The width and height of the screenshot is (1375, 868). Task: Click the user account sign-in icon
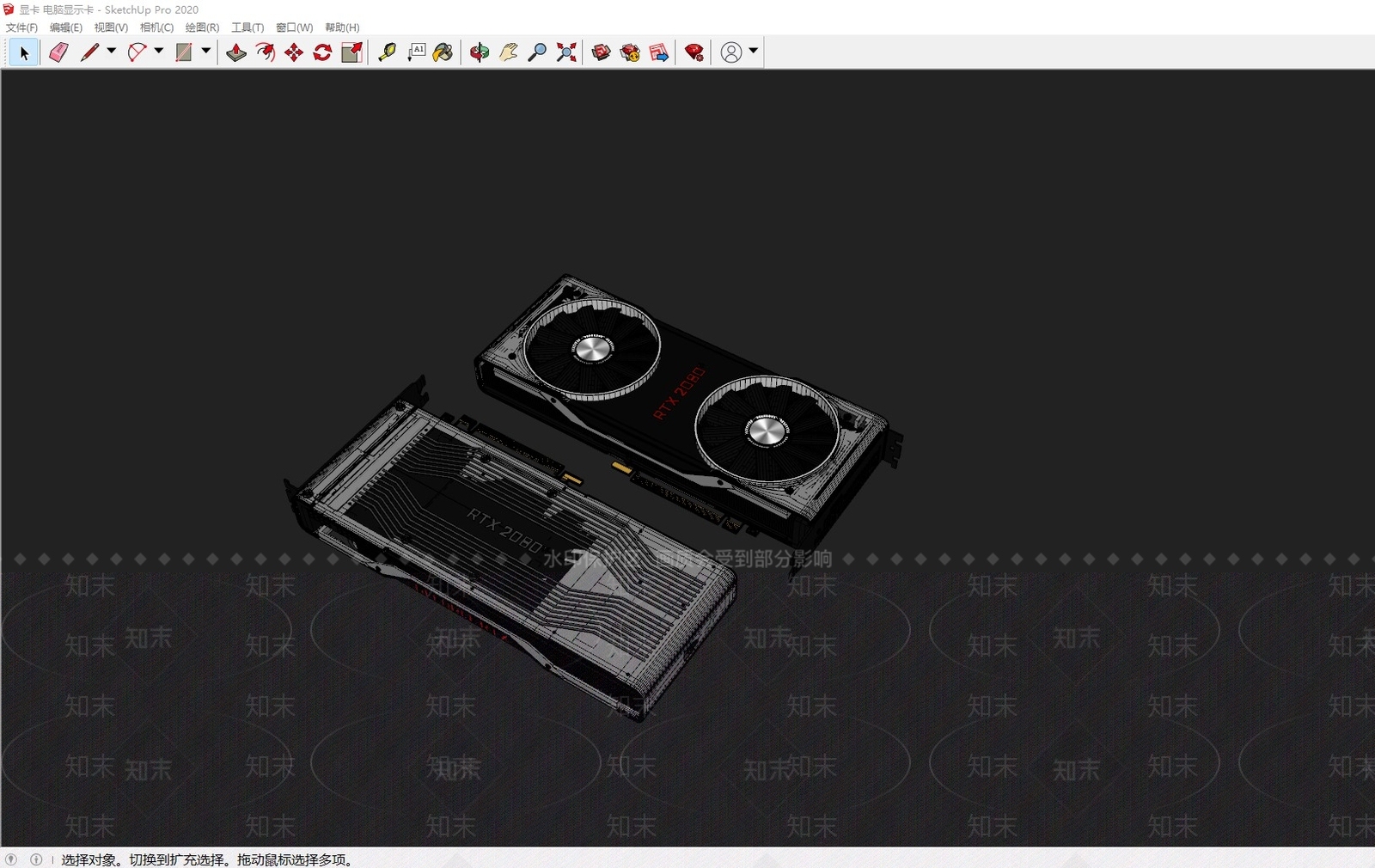coord(731,52)
